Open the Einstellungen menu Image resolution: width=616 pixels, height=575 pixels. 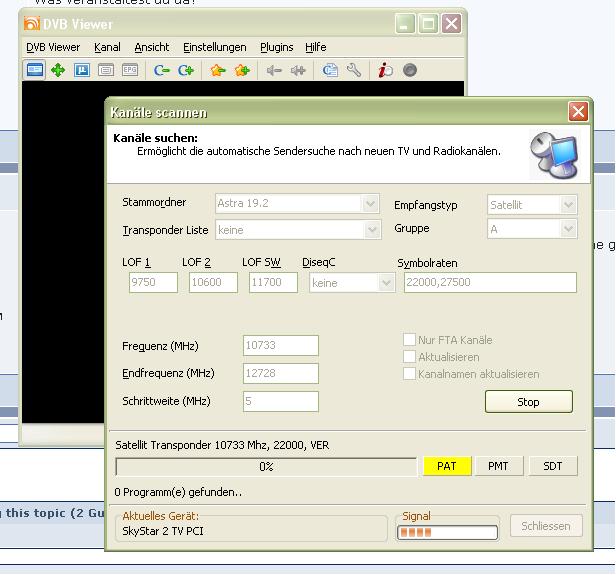click(214, 47)
